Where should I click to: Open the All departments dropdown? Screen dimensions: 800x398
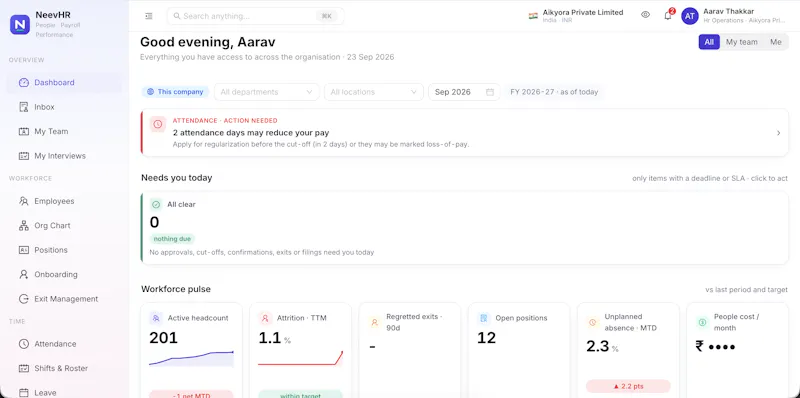click(267, 92)
